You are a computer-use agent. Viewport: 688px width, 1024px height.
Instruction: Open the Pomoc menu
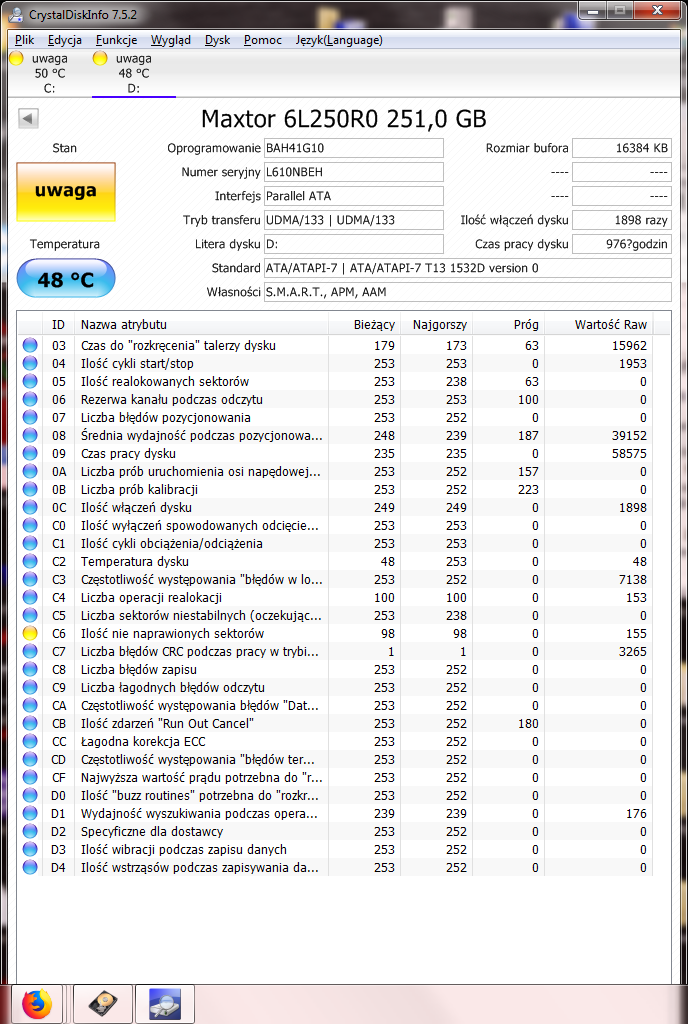click(x=262, y=40)
